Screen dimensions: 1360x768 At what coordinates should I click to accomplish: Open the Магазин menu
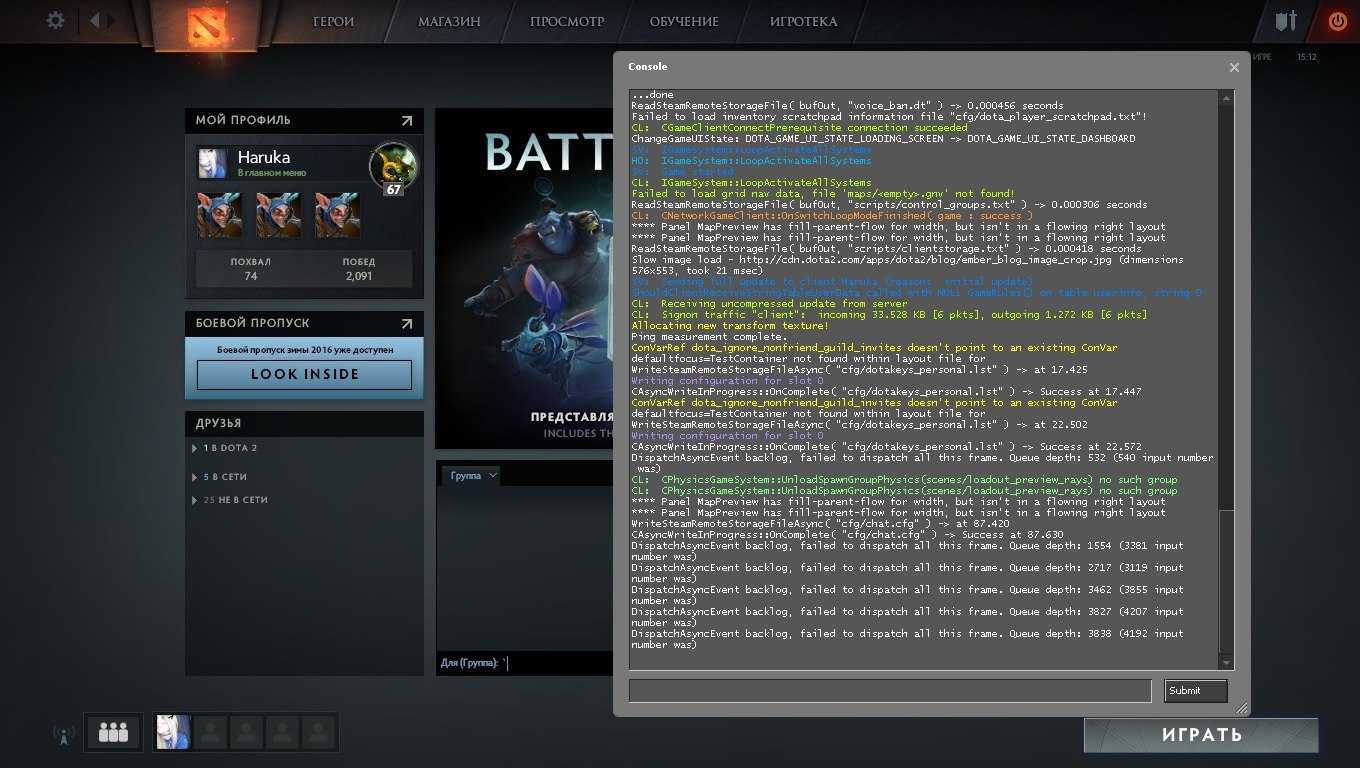[x=449, y=21]
